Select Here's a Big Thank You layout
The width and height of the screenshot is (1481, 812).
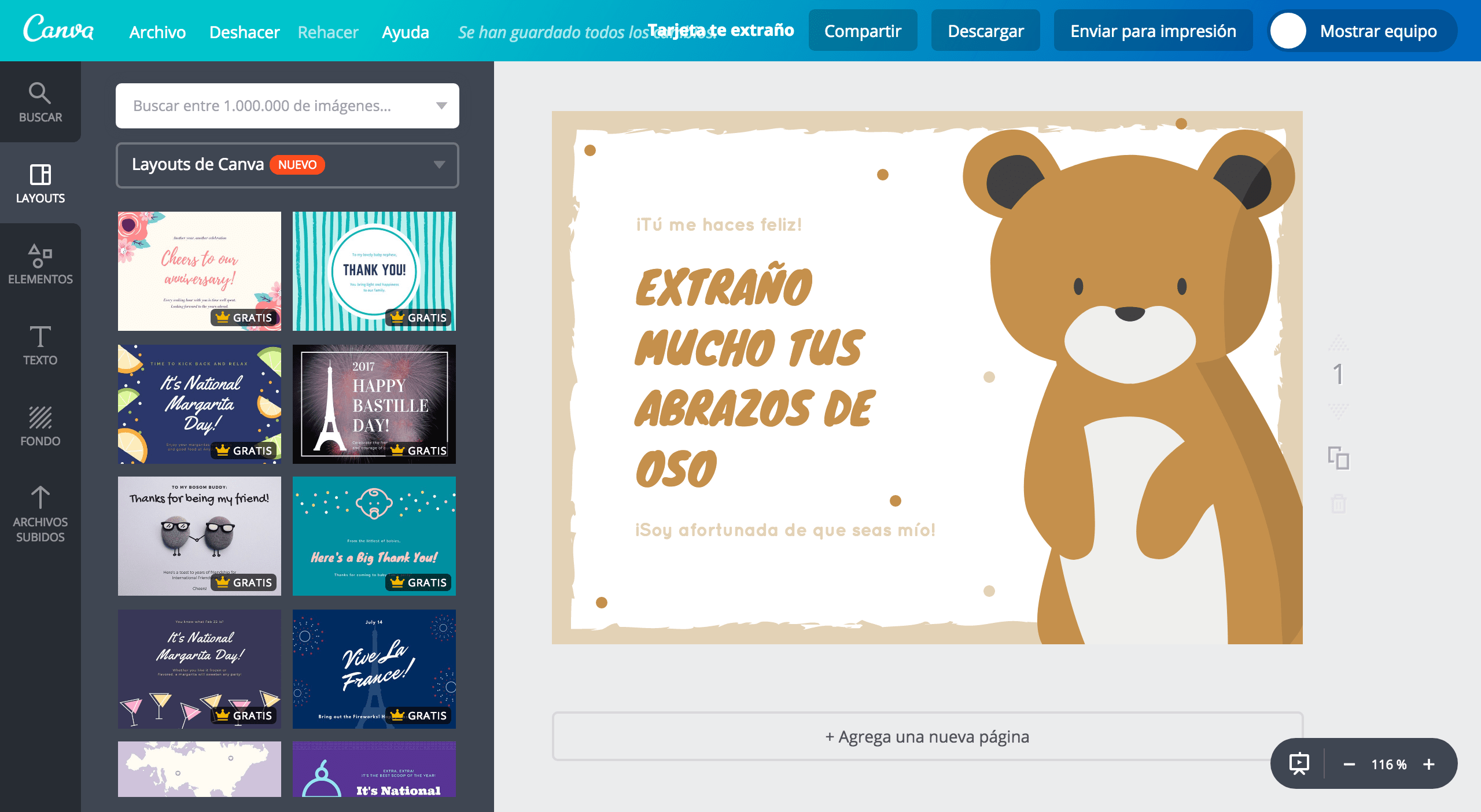coord(374,536)
